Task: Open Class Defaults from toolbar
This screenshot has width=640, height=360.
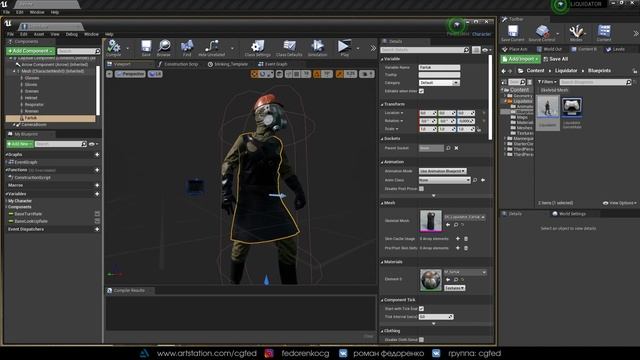Action: 289,48
